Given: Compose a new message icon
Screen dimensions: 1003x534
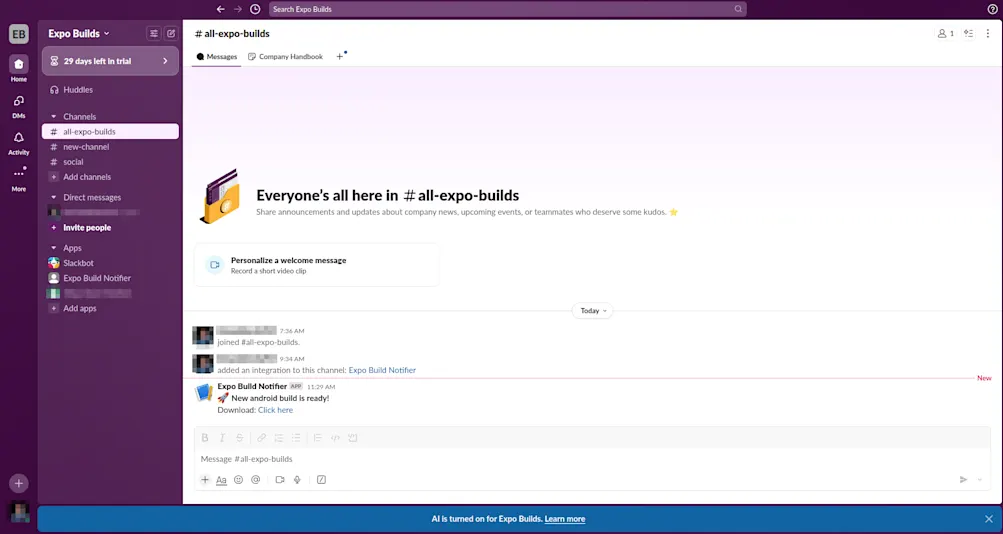Looking at the screenshot, I should coord(171,33).
